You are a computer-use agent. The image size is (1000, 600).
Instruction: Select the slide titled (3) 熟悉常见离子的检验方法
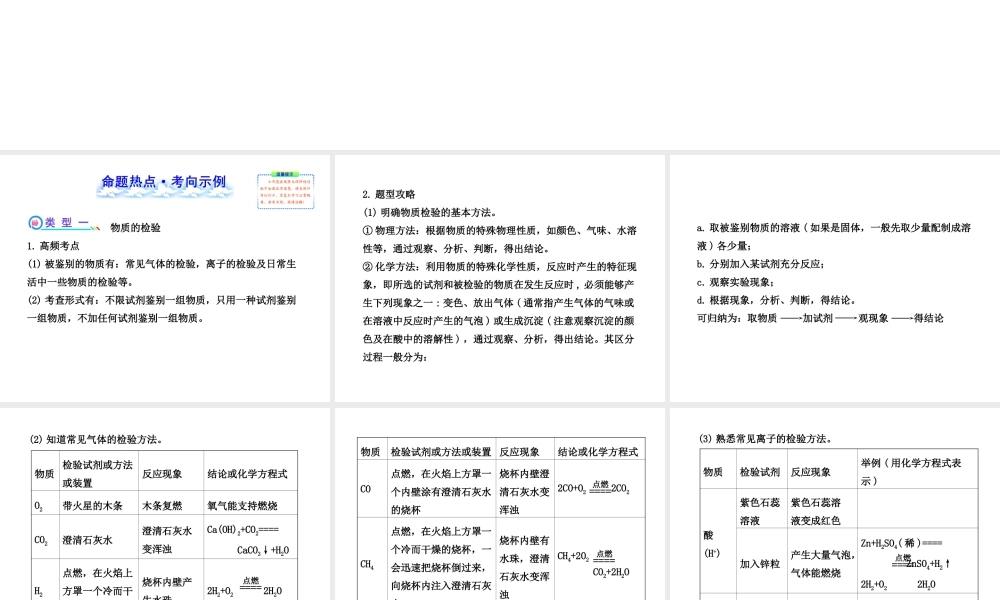835,504
